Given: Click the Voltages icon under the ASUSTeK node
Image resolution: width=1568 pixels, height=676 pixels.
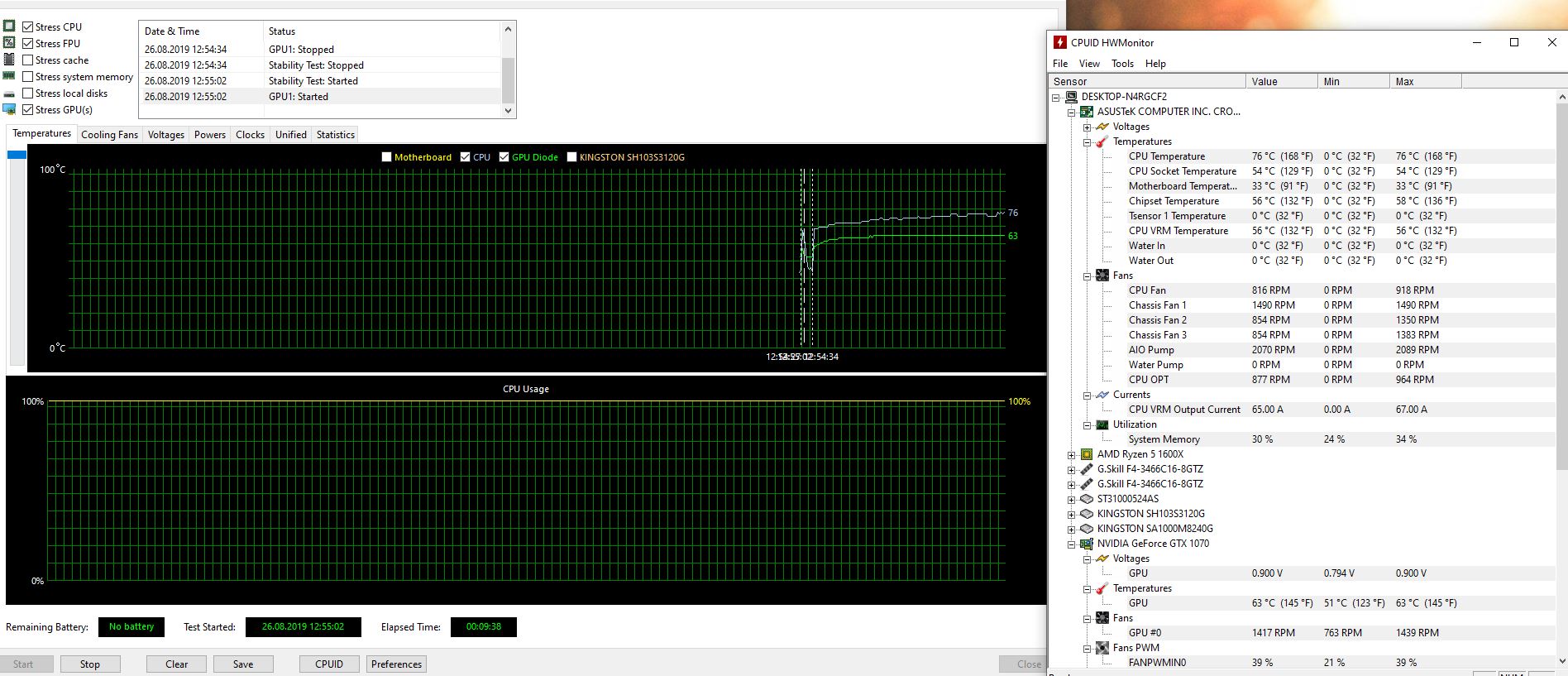Looking at the screenshot, I should (x=1102, y=127).
